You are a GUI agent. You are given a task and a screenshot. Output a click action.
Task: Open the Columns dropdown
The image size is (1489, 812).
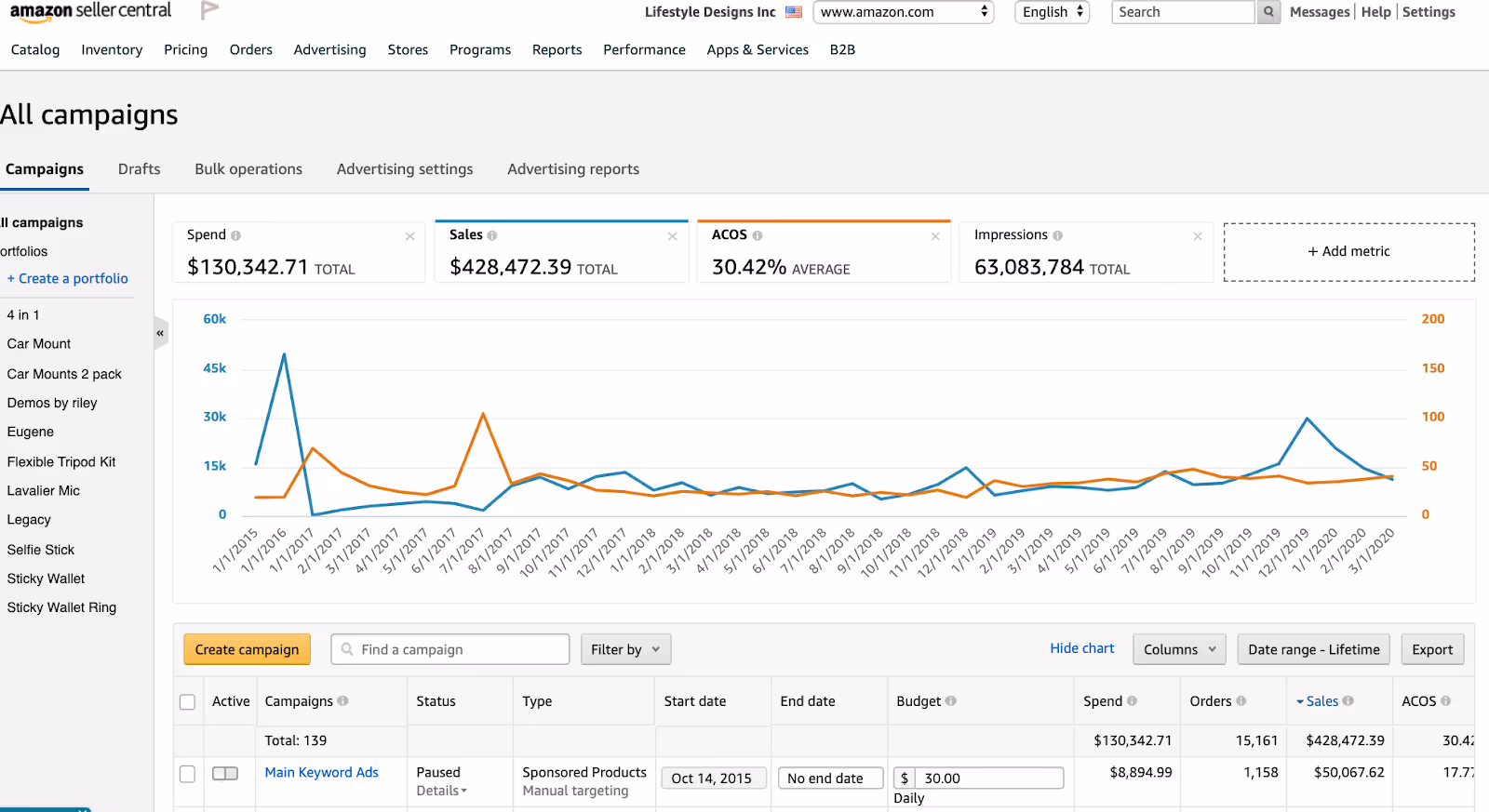click(x=1179, y=649)
